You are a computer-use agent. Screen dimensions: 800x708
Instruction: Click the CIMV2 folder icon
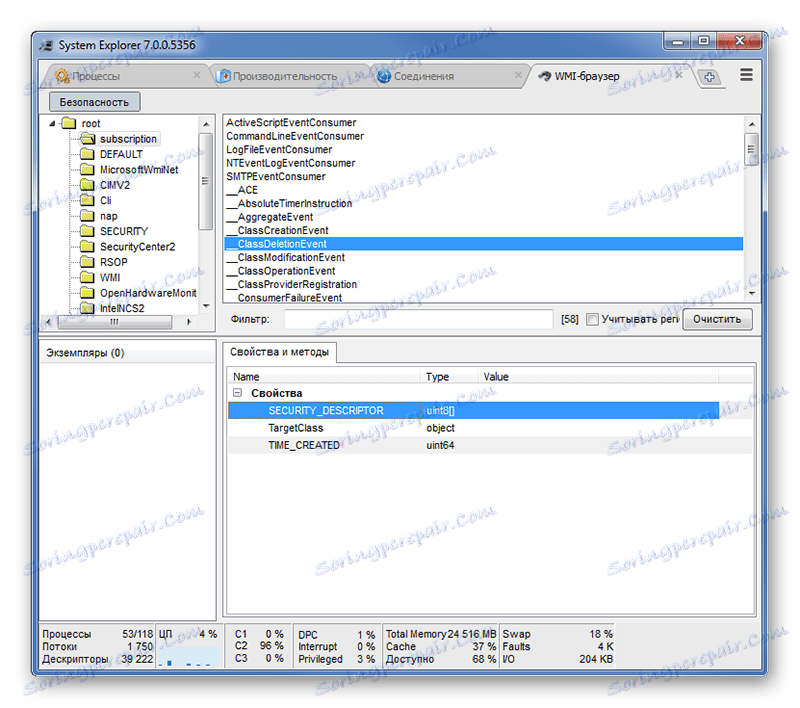pos(88,184)
